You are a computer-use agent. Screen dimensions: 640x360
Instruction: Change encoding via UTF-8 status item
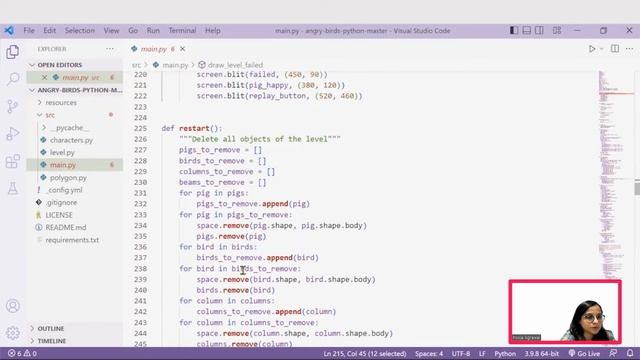pyautogui.click(x=461, y=353)
